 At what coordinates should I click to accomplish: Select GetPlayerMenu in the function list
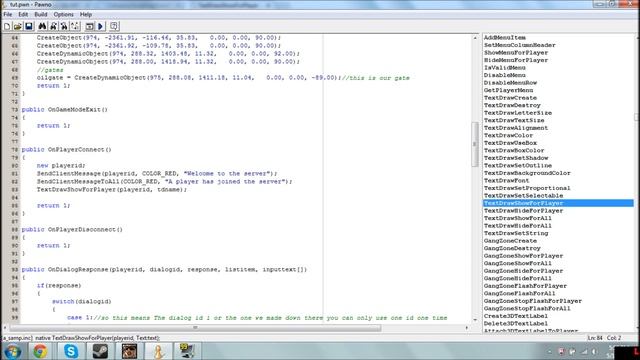coord(508,90)
